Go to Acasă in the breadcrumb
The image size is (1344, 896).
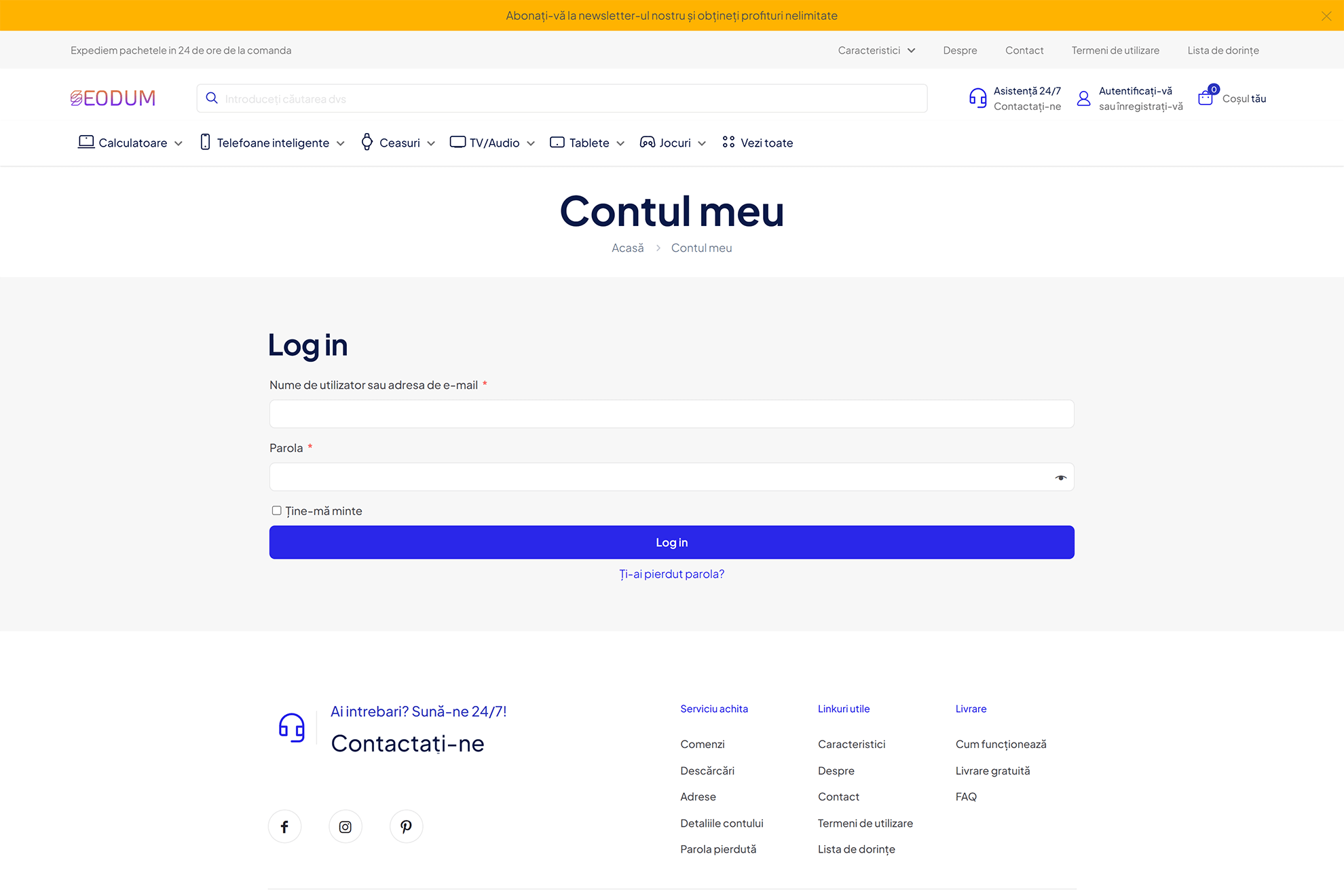[x=627, y=248]
